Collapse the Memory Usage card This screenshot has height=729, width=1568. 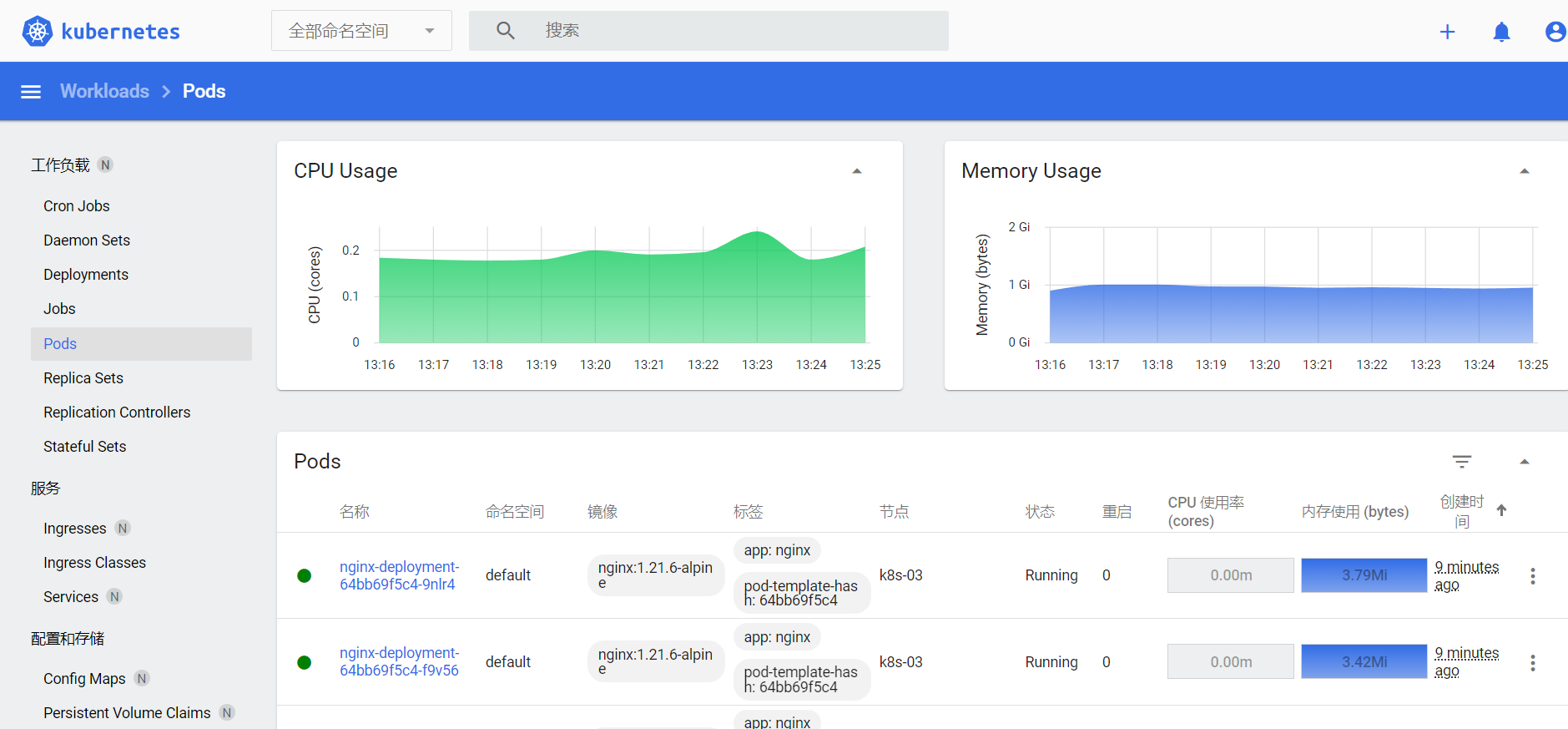tap(1525, 171)
